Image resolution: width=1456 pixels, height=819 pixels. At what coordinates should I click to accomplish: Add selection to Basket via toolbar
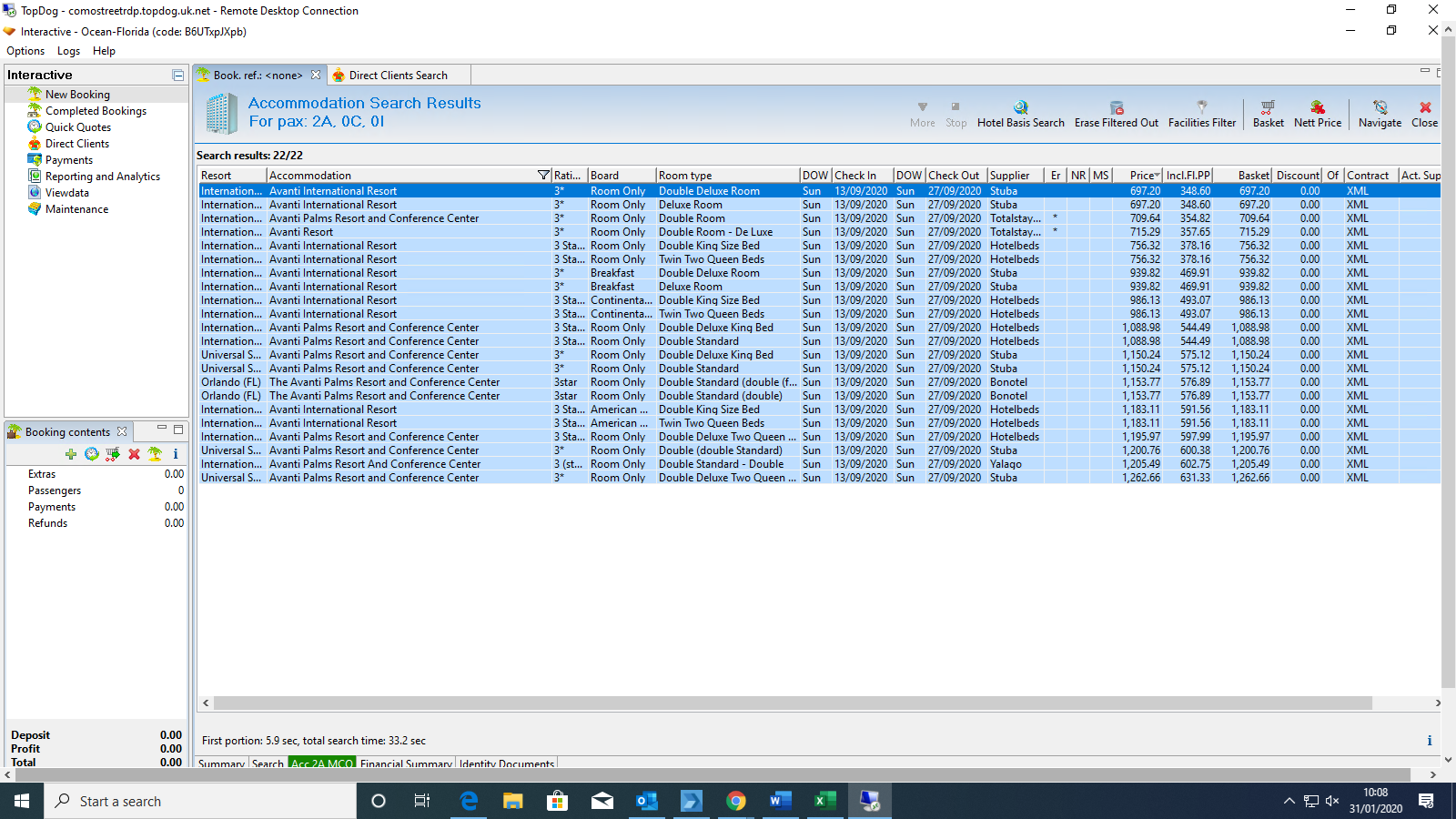(1268, 115)
